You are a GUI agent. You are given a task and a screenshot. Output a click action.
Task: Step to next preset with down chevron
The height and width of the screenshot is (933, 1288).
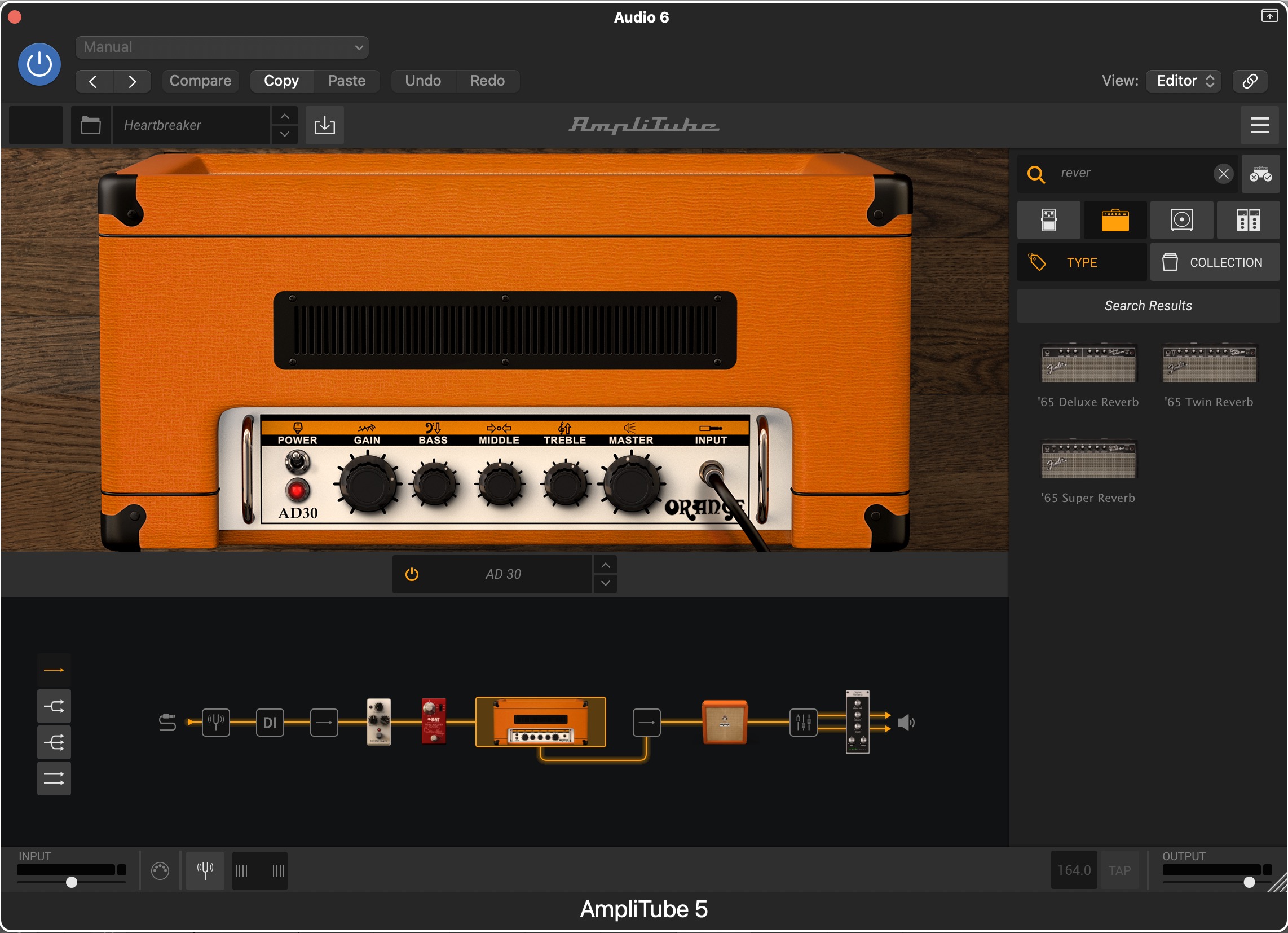(x=285, y=134)
